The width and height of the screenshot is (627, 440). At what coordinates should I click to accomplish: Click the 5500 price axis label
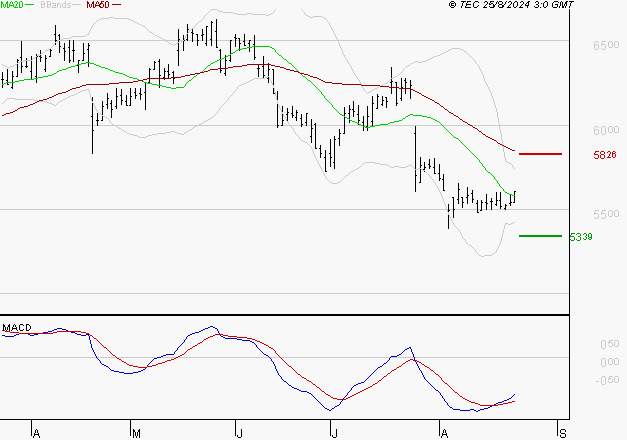[x=606, y=214]
